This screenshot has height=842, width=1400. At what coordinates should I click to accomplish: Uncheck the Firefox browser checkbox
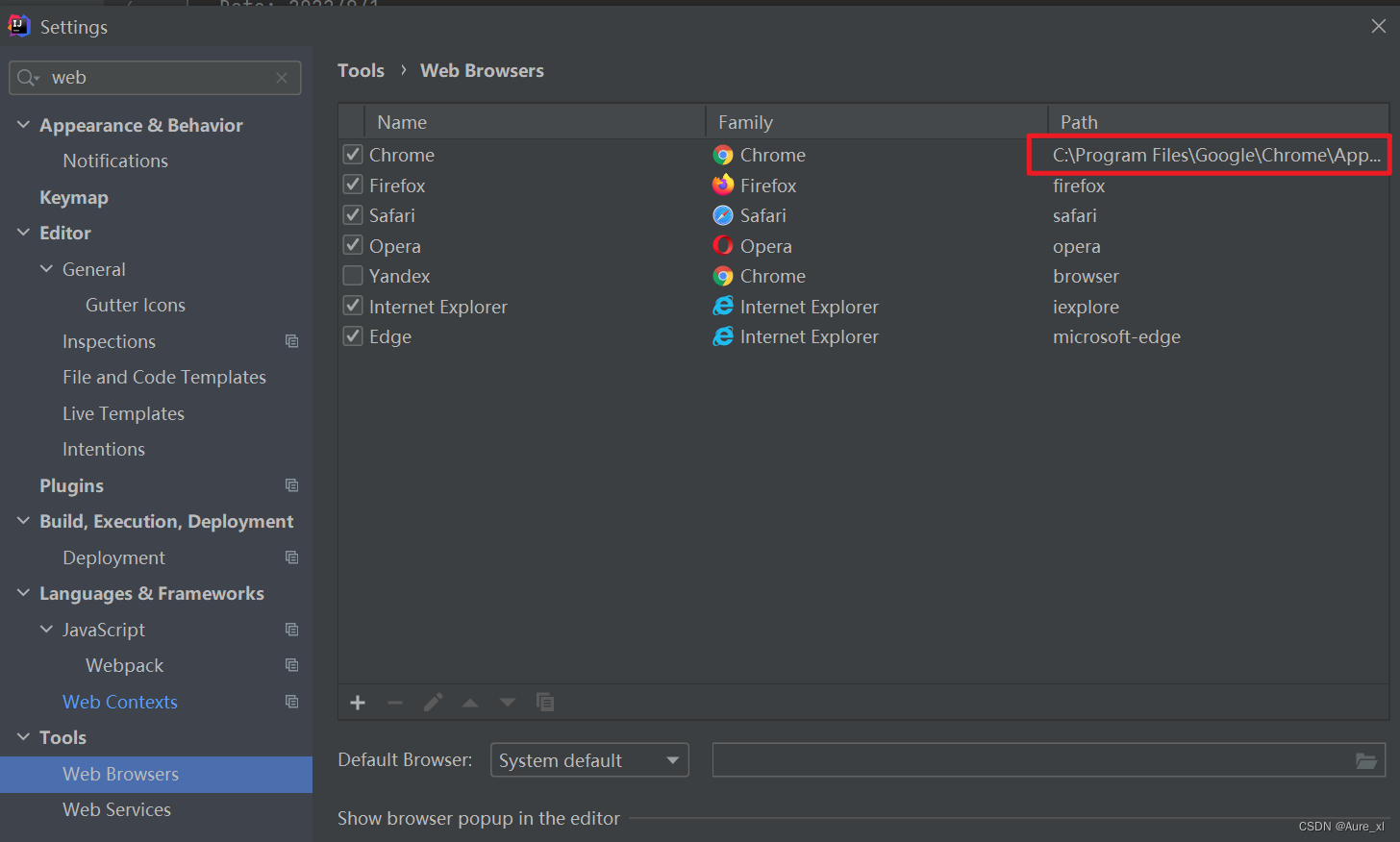(x=353, y=185)
